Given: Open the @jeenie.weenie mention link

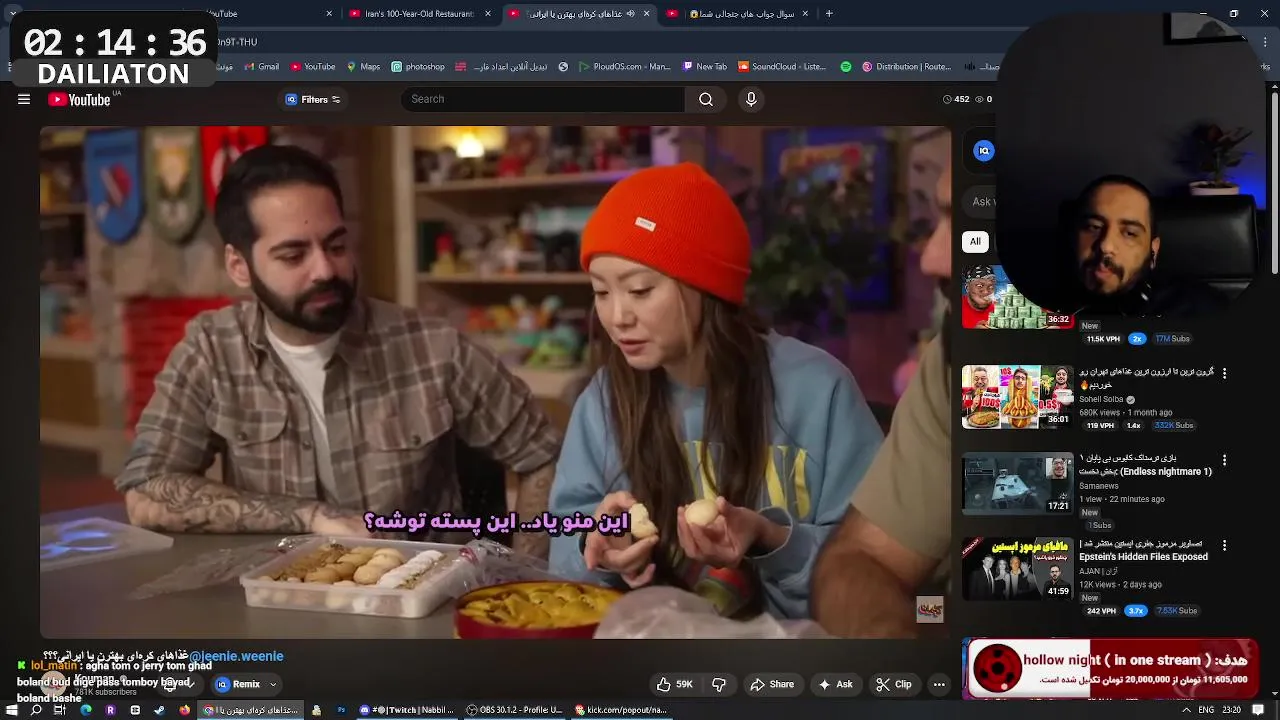Looking at the screenshot, I should (236, 656).
